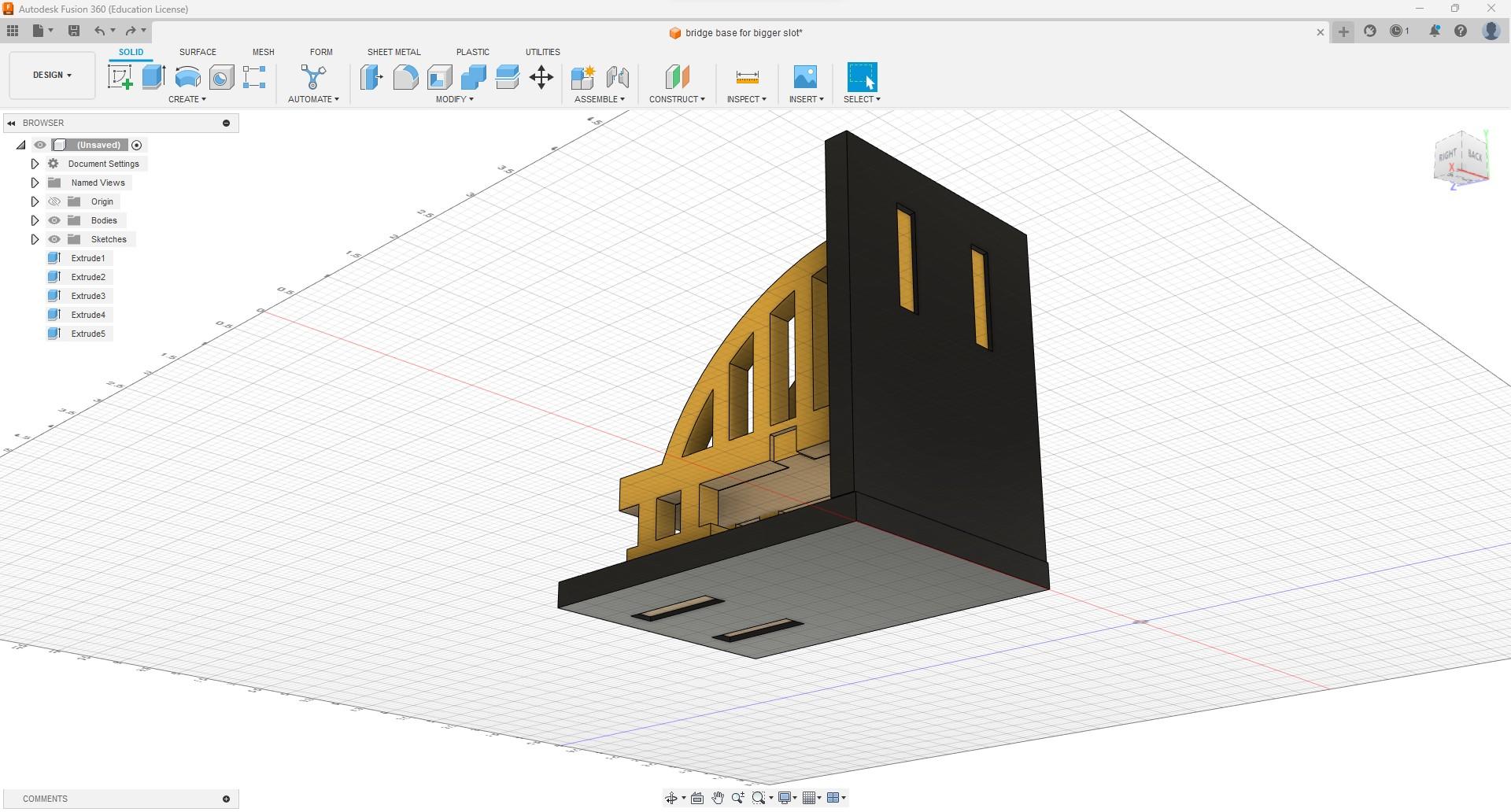
Task: Close the bridge base document tab
Action: coord(1321,32)
